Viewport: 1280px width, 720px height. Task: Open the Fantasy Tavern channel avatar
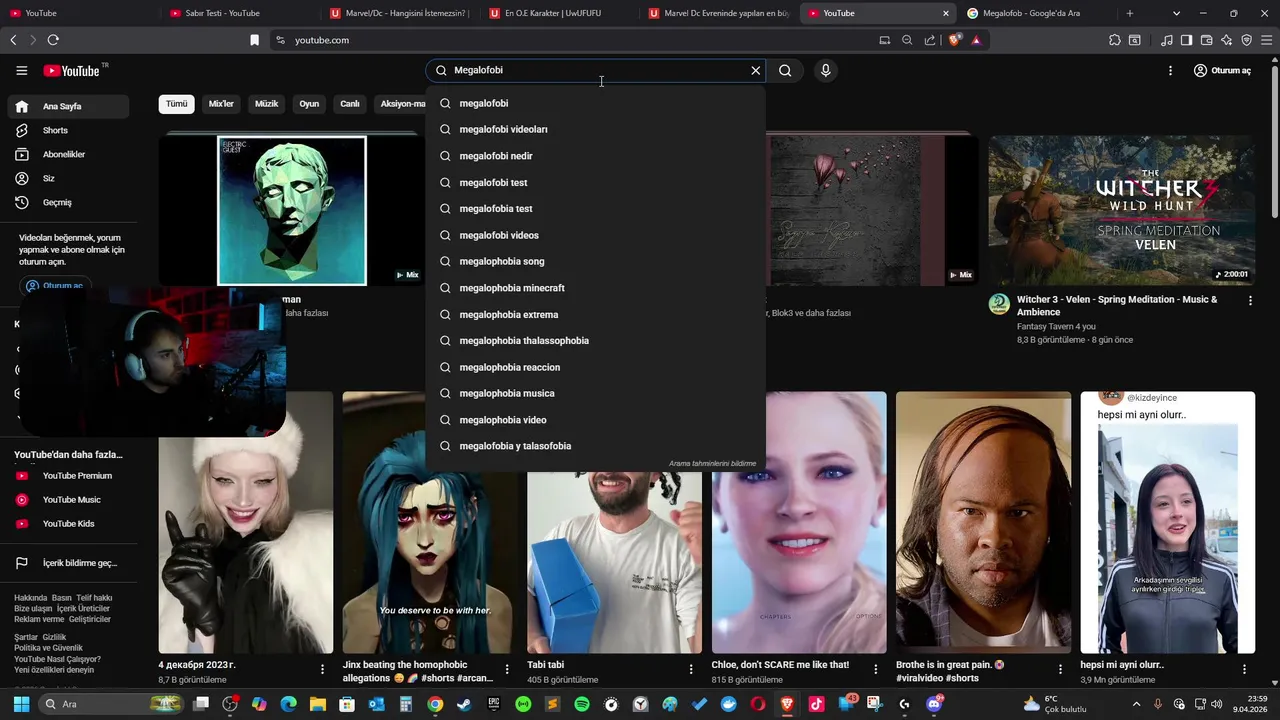coord(999,304)
